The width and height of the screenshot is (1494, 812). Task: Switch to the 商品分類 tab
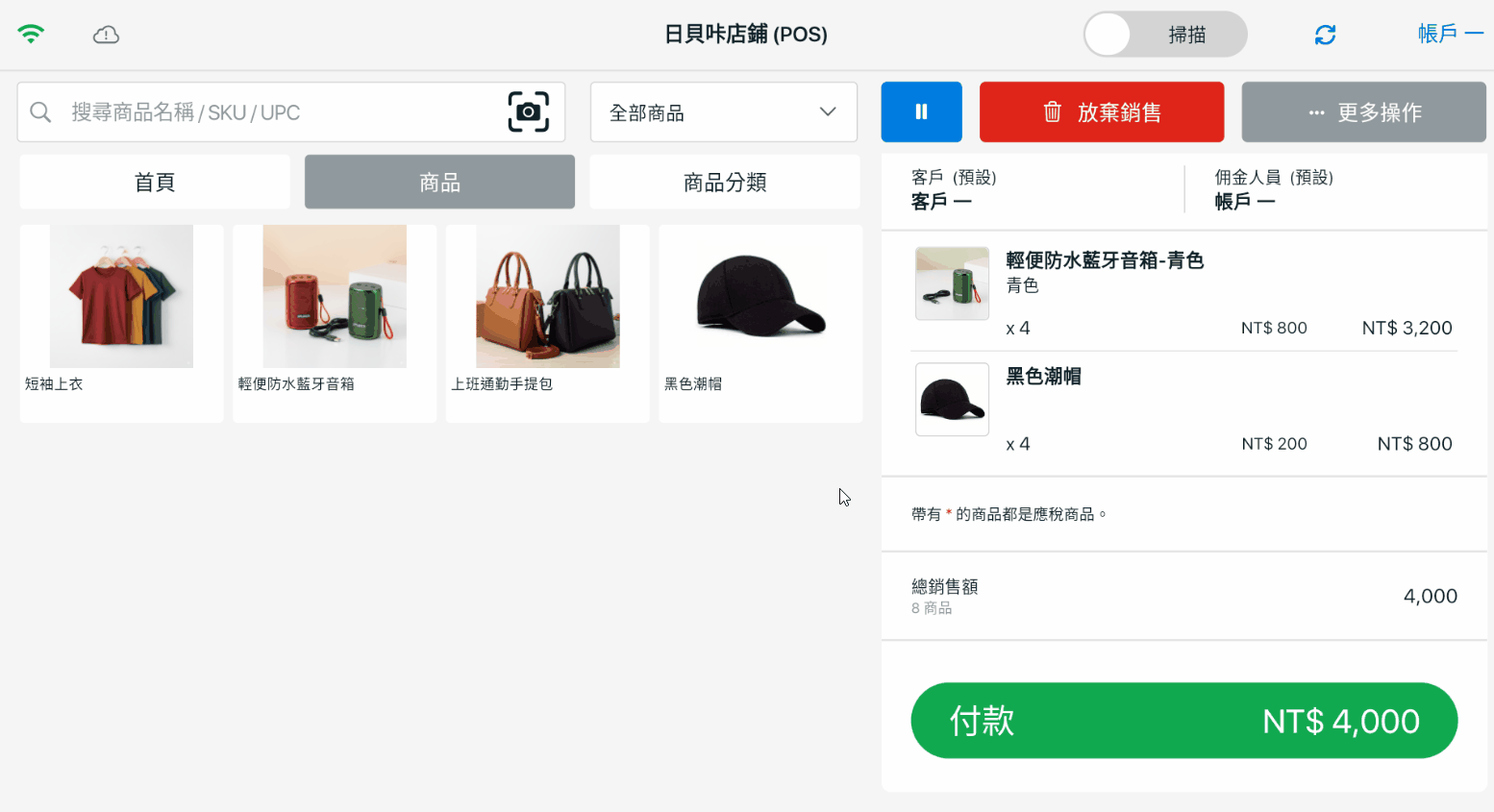point(724,183)
